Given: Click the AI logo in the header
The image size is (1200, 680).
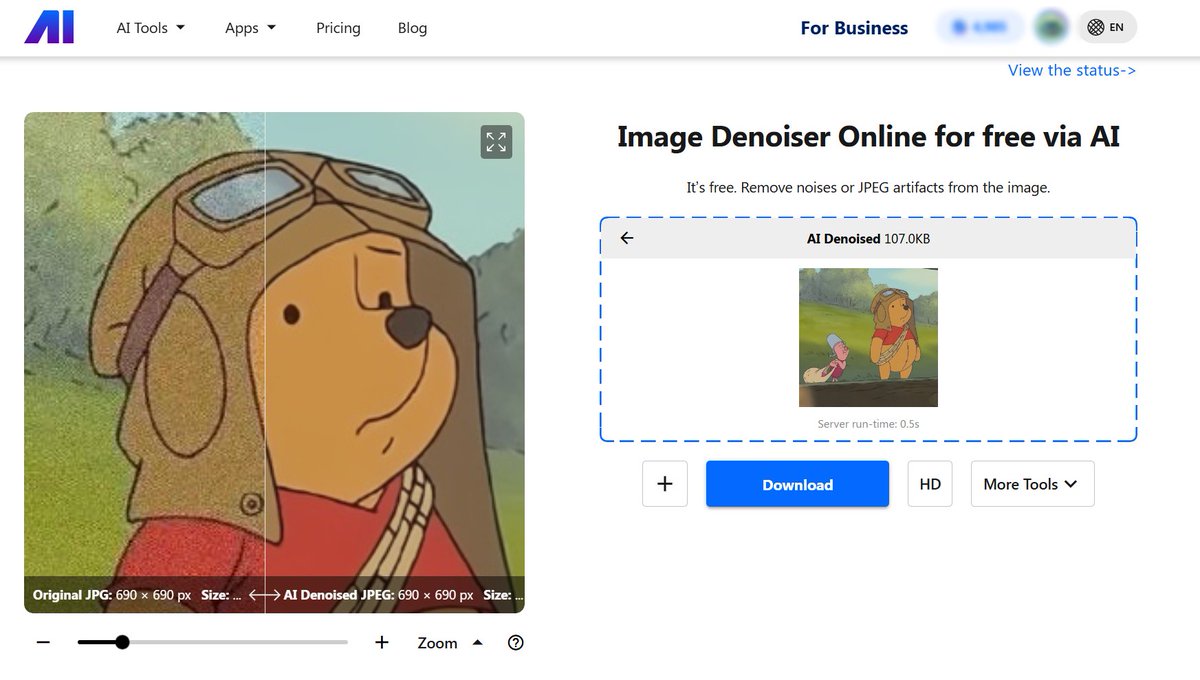Looking at the screenshot, I should [49, 28].
